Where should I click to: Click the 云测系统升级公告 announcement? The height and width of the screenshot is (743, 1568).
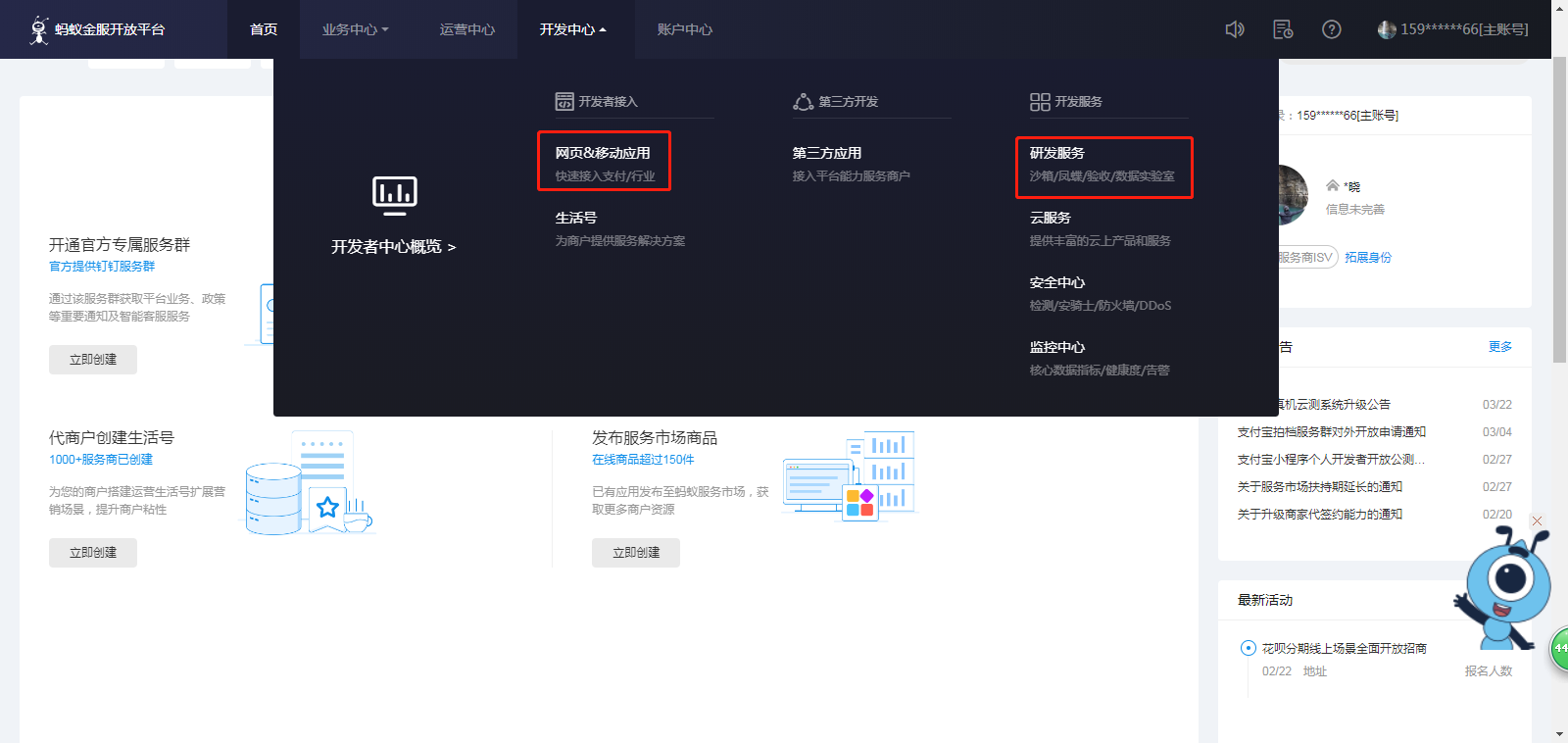pyautogui.click(x=1335, y=405)
